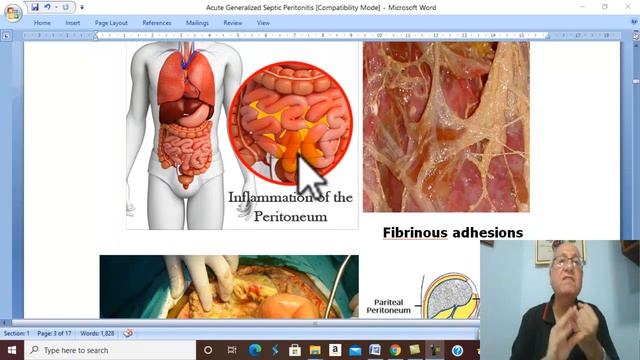This screenshot has width=640, height=360.
Task: Open the blue help question-mark taskbar icon
Action: [x=457, y=350]
